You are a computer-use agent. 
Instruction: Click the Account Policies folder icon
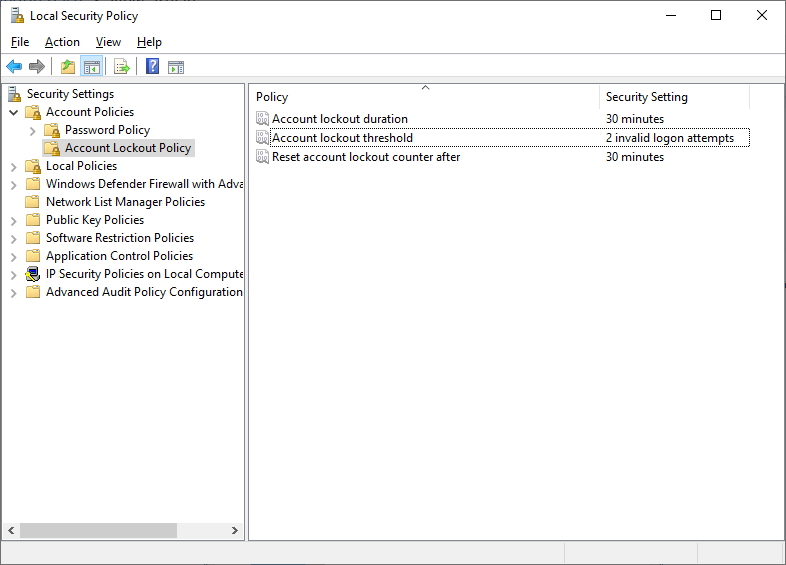coord(33,112)
